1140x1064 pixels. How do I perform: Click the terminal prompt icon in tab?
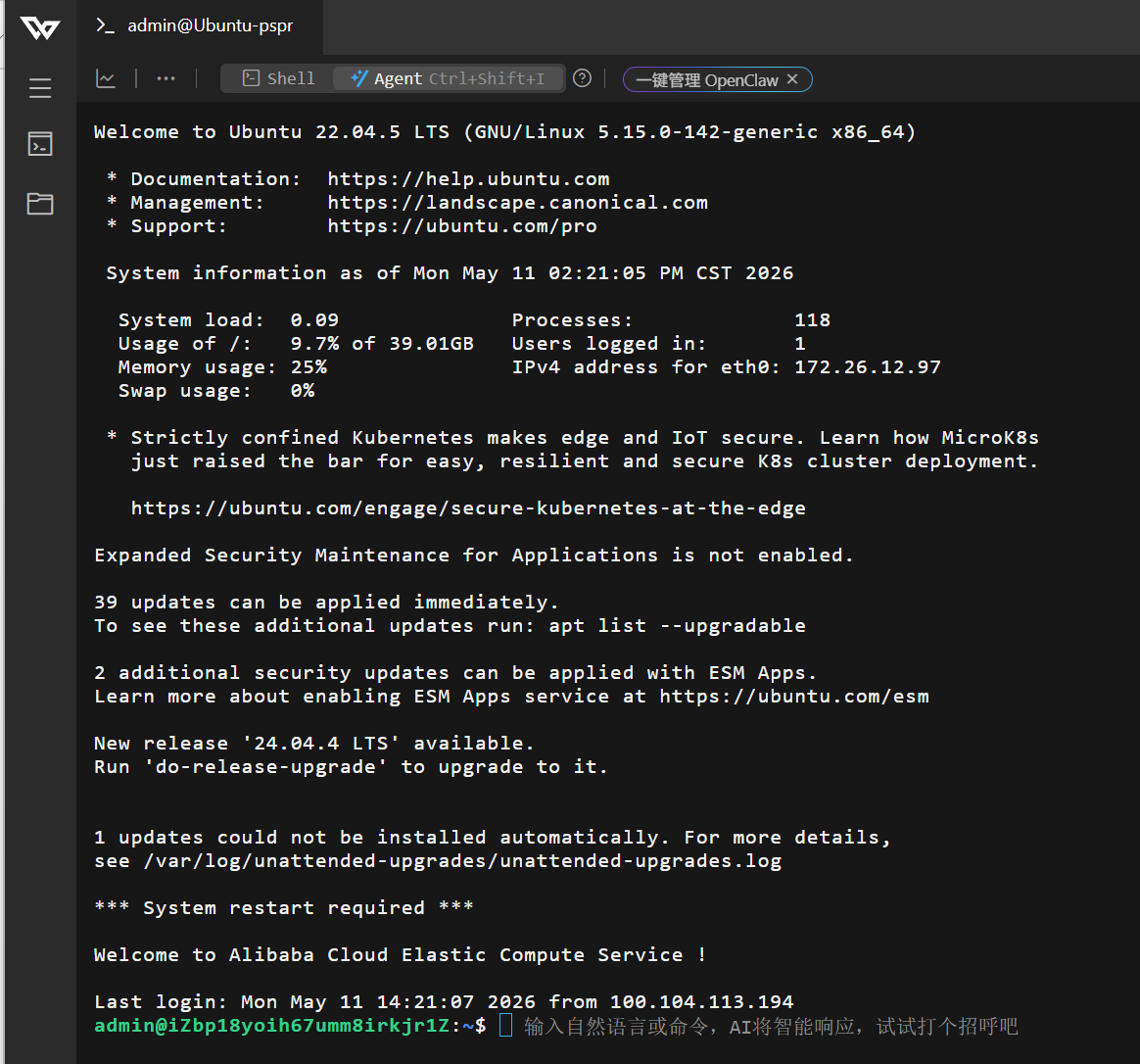click(106, 26)
